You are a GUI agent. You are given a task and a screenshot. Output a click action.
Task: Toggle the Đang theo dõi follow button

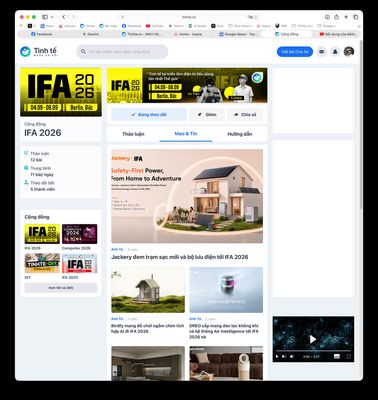pos(149,114)
